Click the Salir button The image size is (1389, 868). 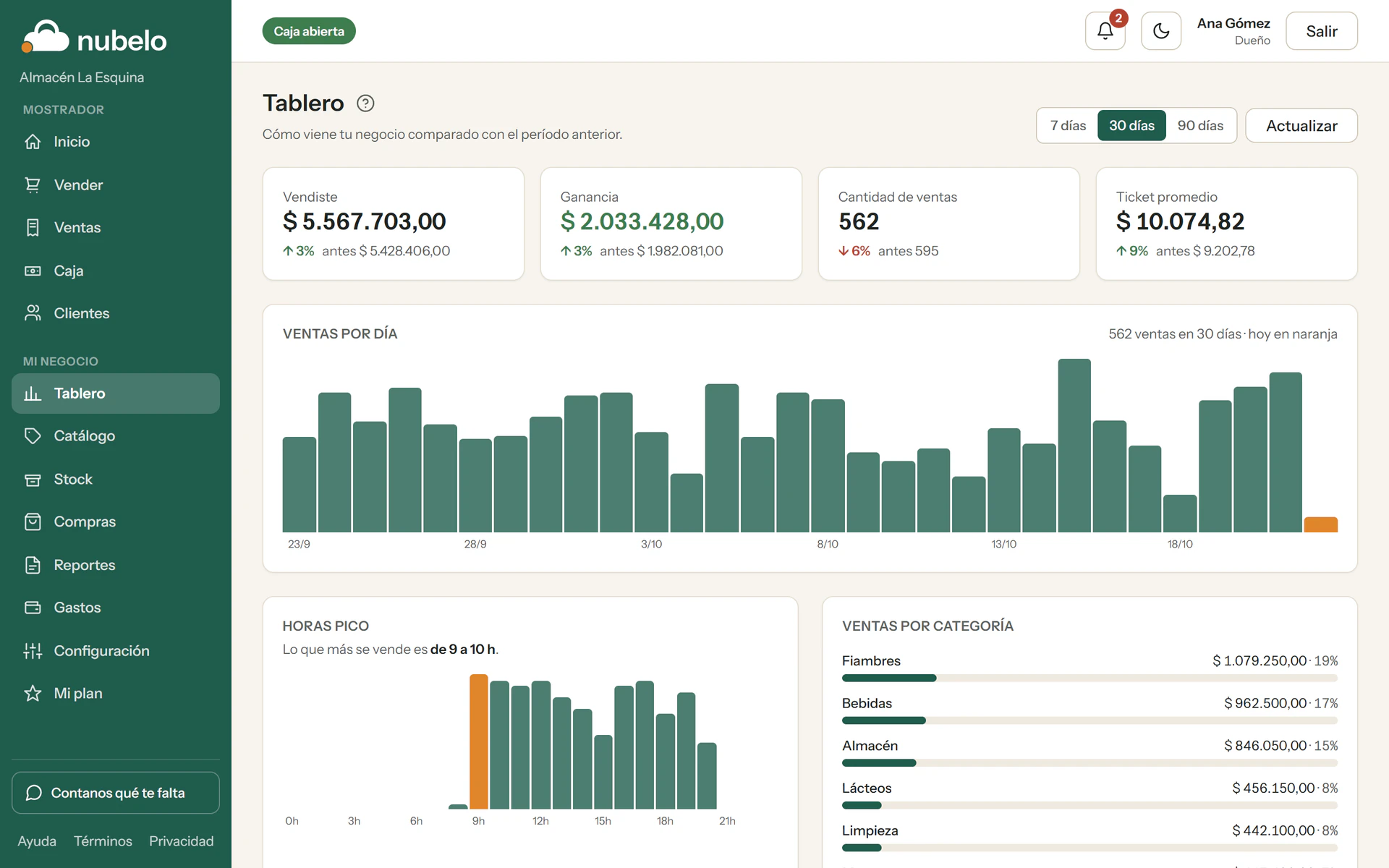[1322, 31]
